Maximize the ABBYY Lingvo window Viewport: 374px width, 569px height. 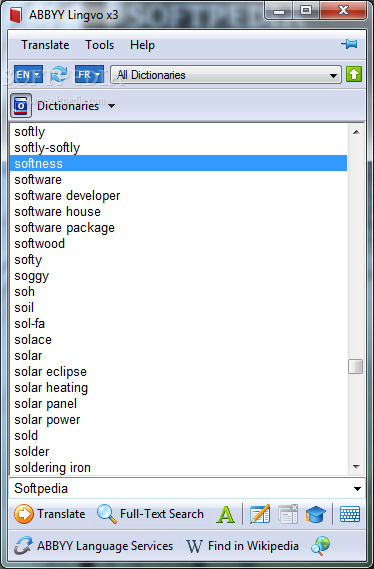[306, 11]
